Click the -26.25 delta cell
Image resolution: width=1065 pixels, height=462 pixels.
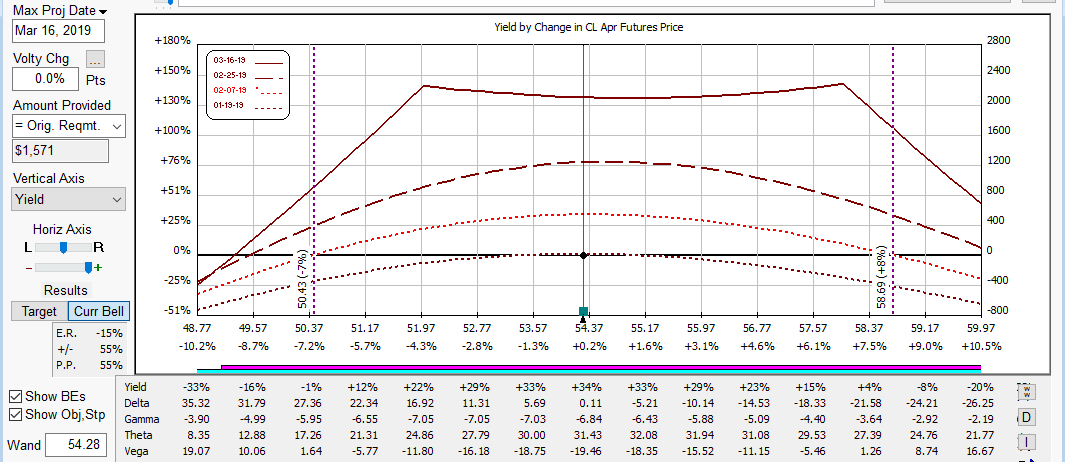(979, 403)
